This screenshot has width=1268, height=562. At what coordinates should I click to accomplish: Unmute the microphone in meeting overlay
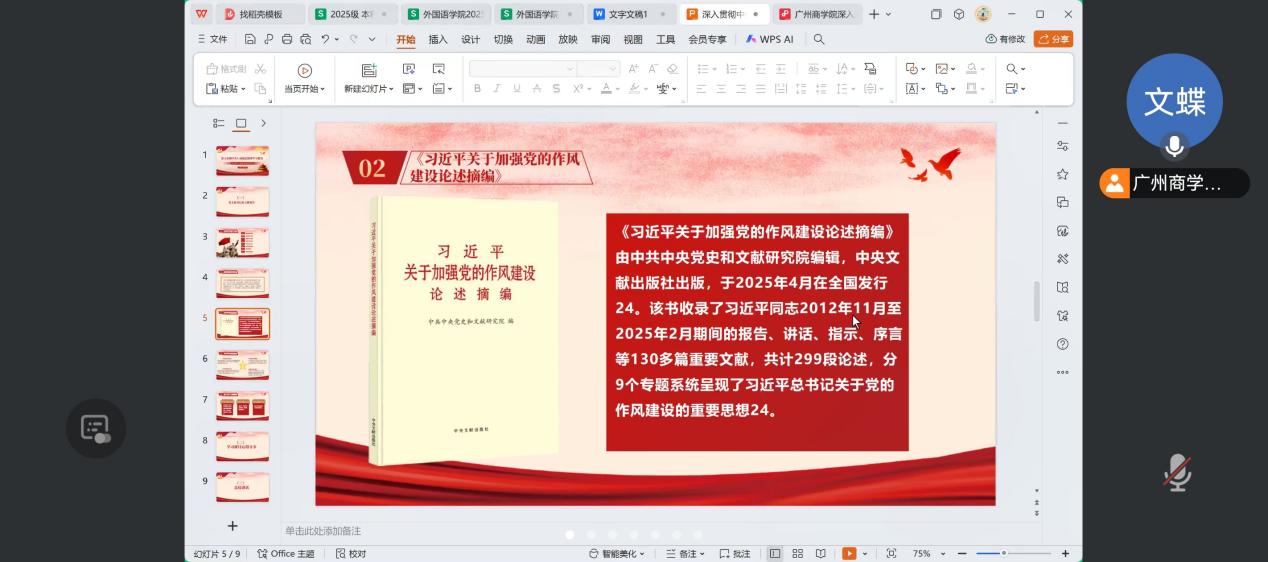pyautogui.click(x=1177, y=472)
